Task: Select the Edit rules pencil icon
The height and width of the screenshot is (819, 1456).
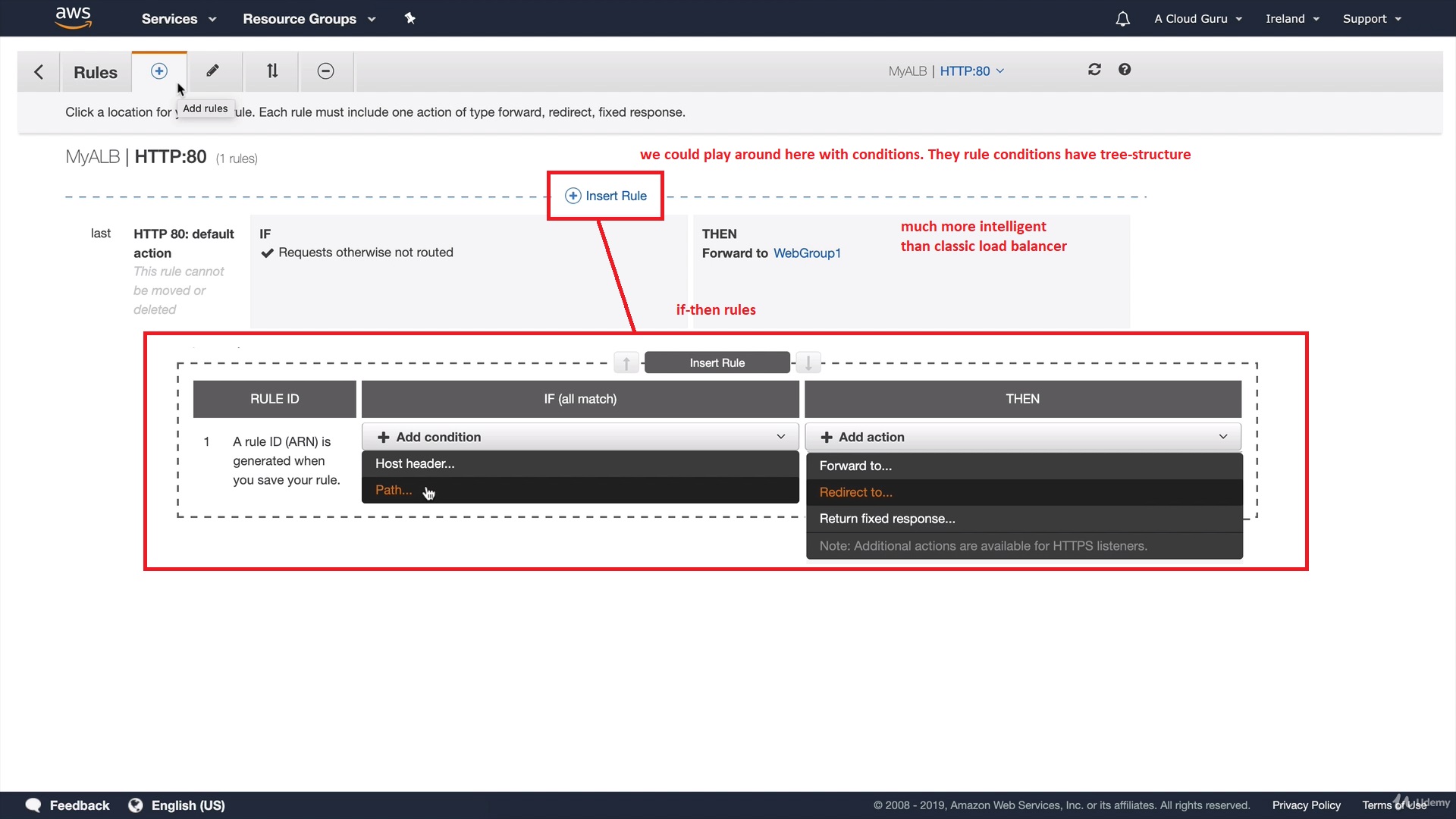Action: pyautogui.click(x=213, y=71)
